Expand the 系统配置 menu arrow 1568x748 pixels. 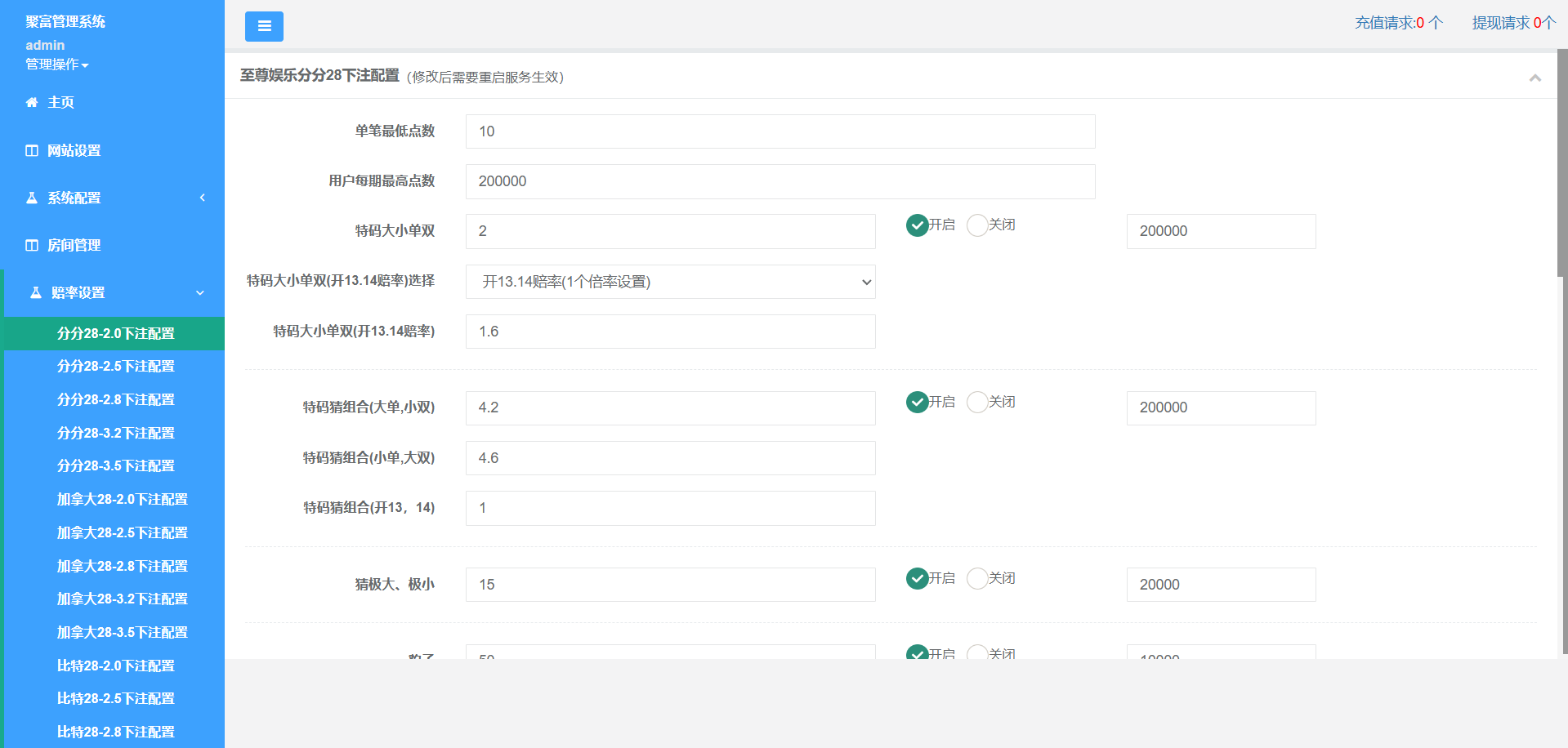click(x=202, y=198)
